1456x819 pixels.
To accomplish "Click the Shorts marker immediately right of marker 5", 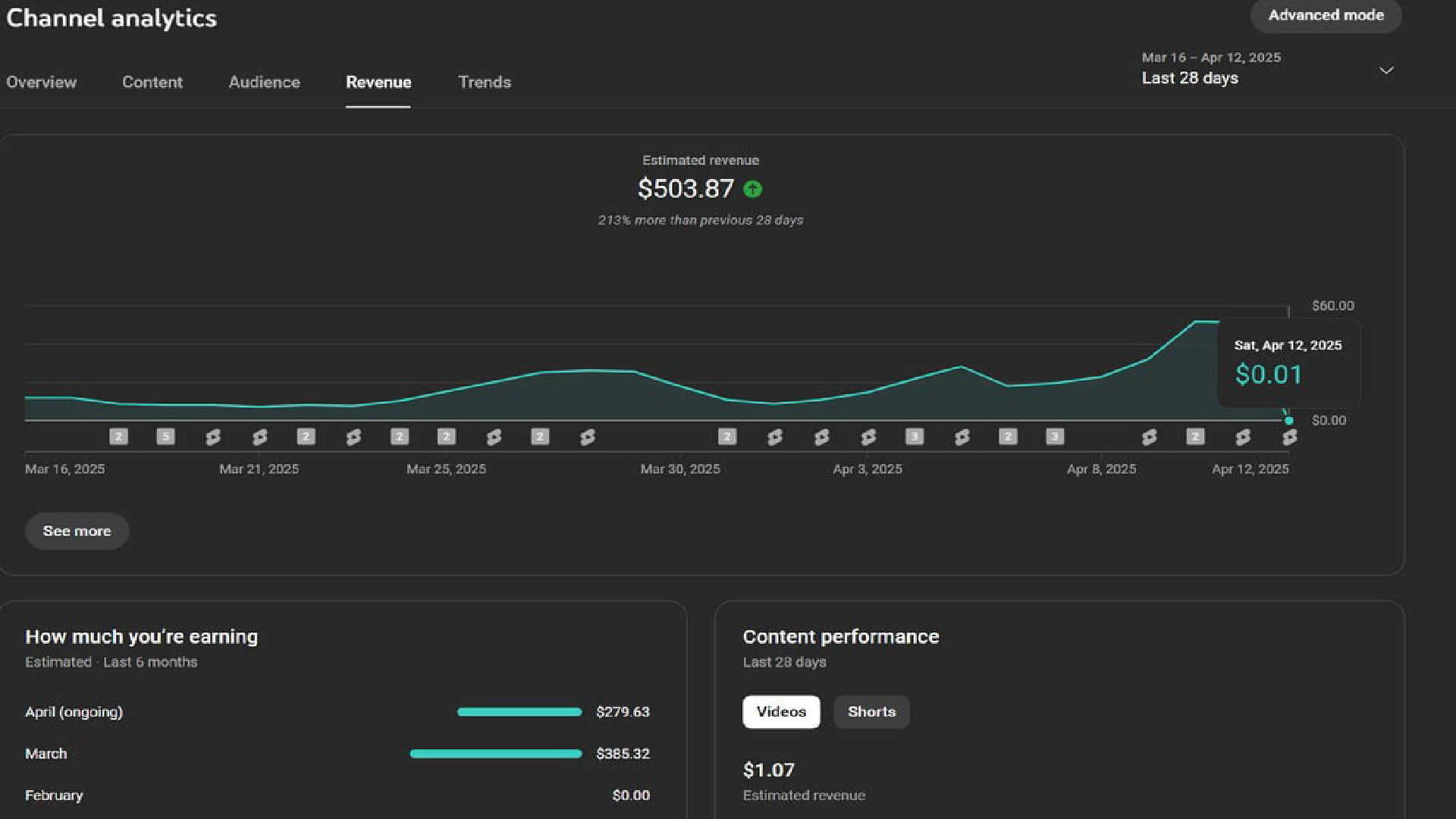I will point(213,437).
